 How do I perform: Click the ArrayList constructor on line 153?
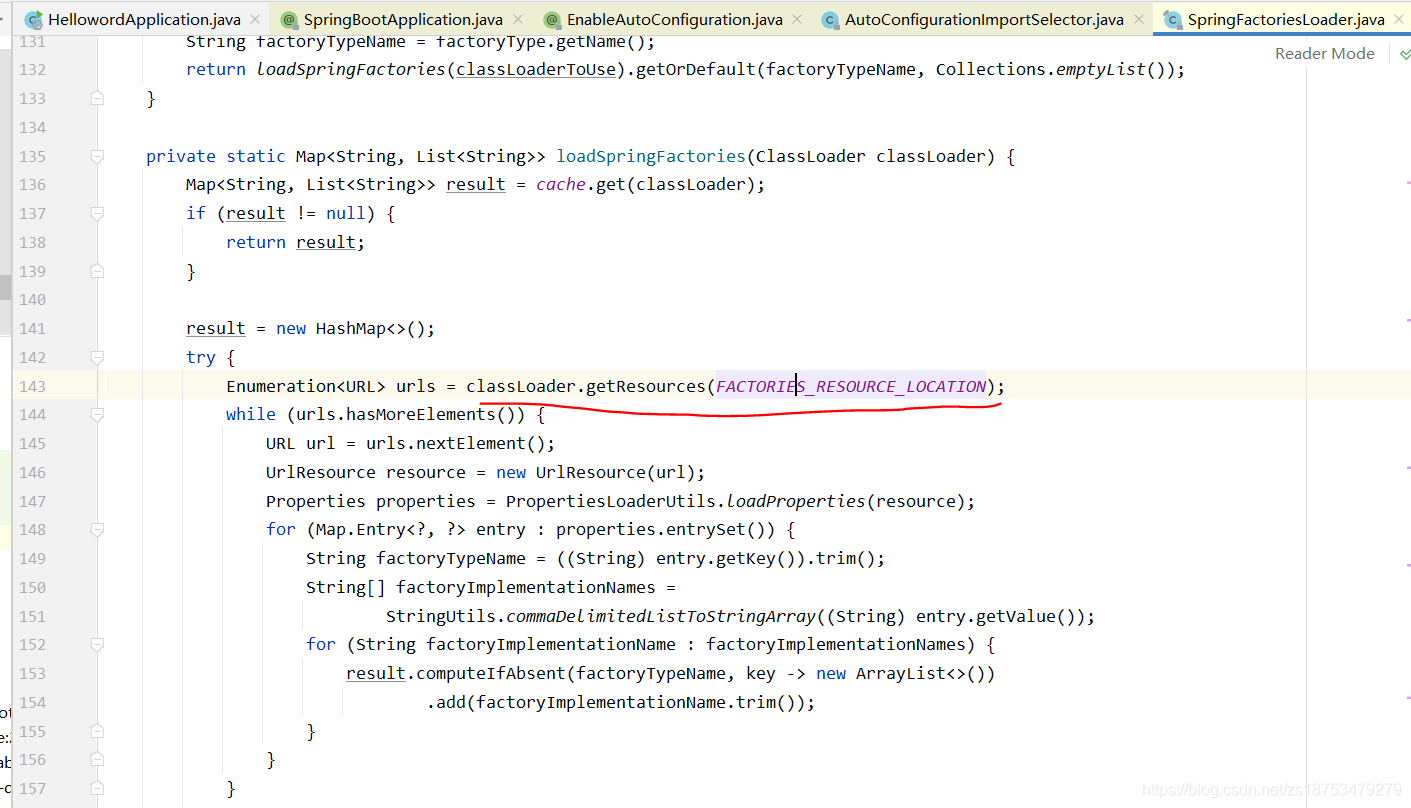click(x=900, y=673)
